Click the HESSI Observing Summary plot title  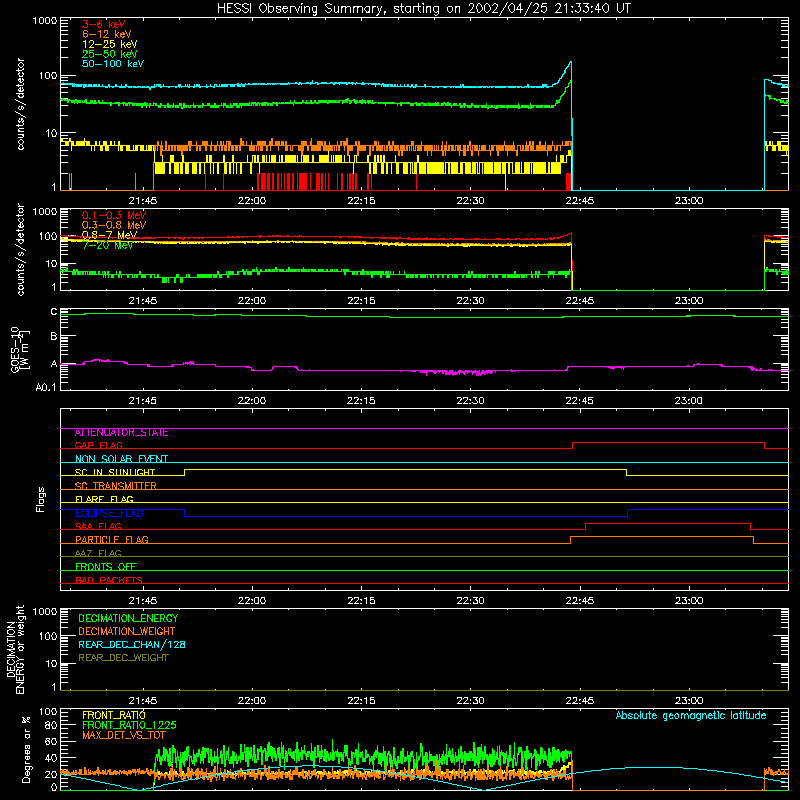[423, 9]
